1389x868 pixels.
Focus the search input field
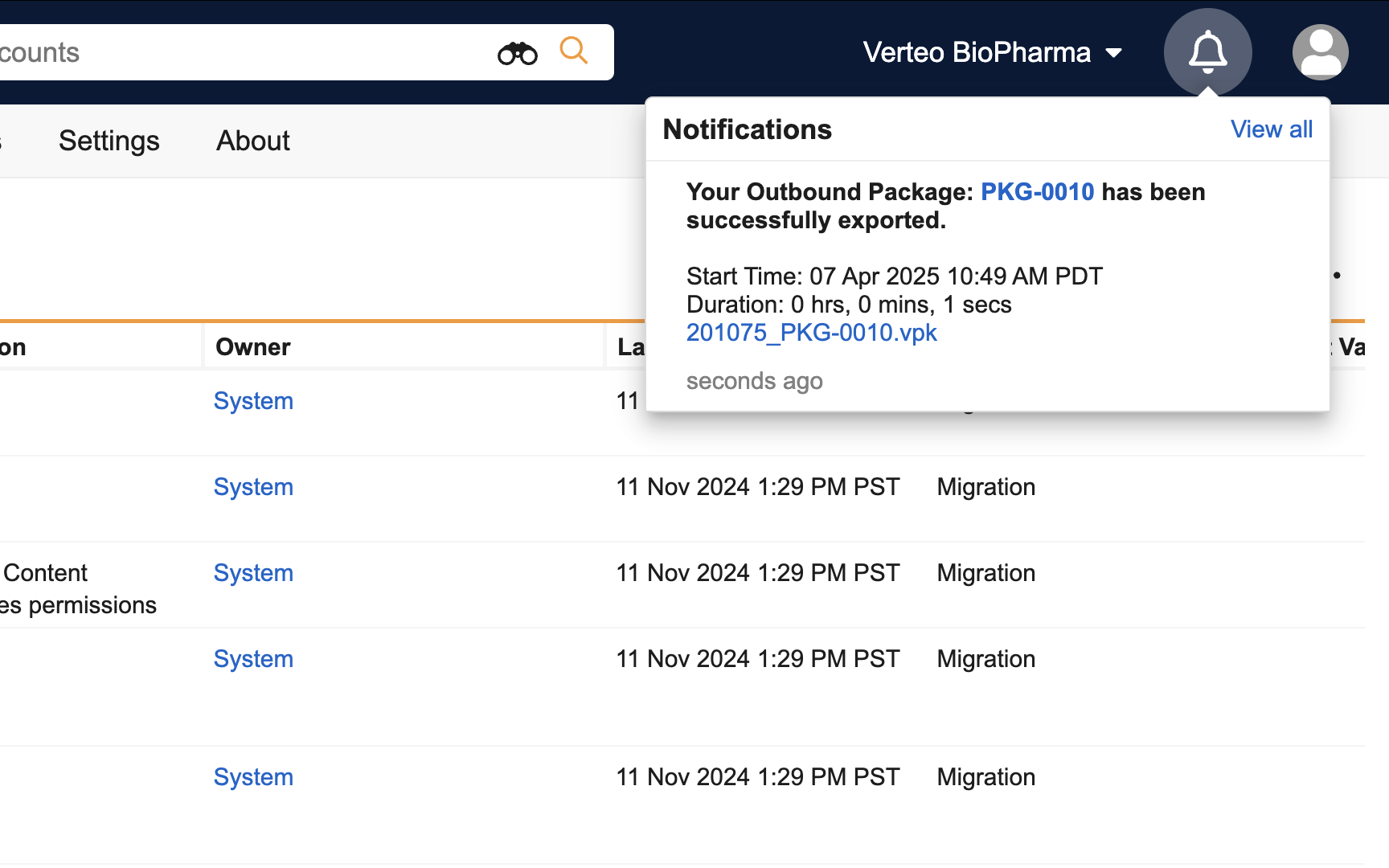[x=241, y=52]
